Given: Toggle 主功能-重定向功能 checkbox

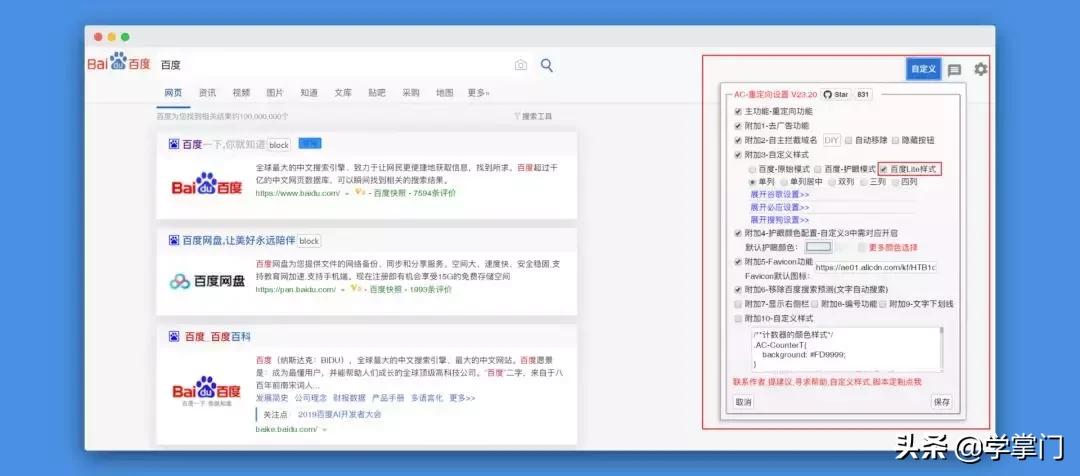Looking at the screenshot, I should pos(738,111).
